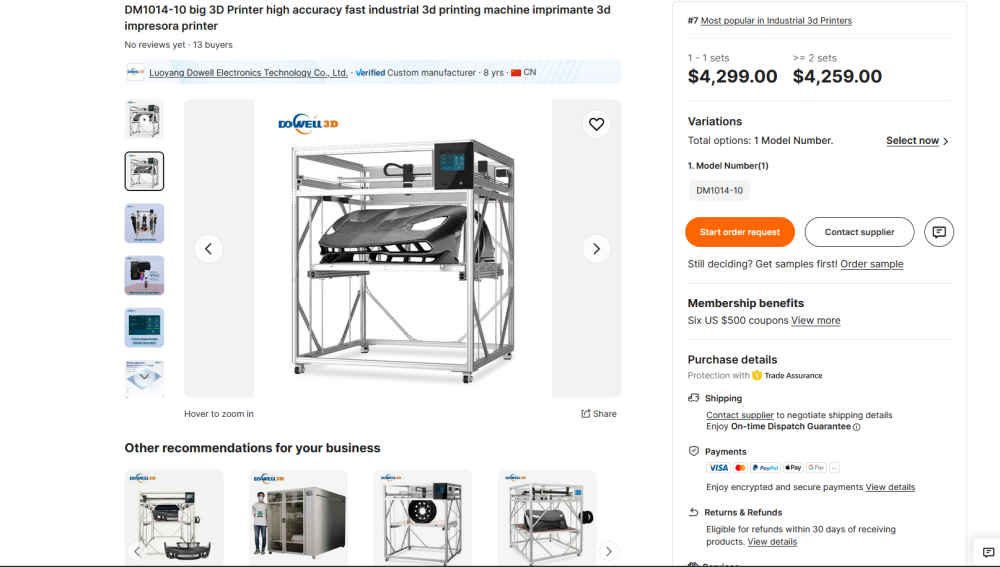Expand variations via Select now
Viewport: 1000px width, 567px height.
pos(916,141)
